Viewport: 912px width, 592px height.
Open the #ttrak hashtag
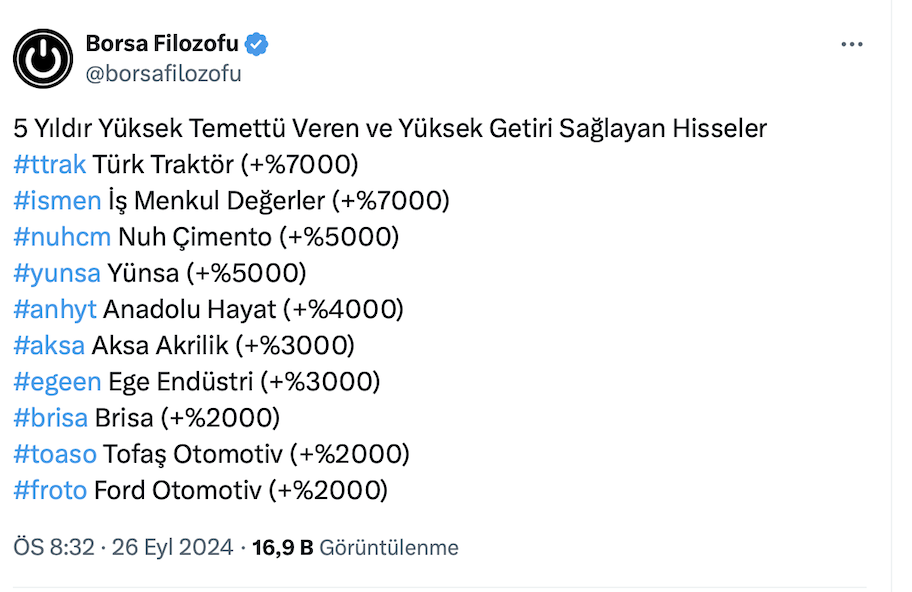50,165
